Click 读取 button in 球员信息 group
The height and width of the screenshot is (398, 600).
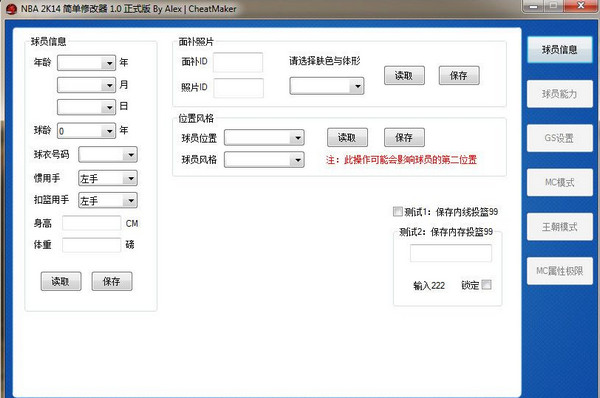point(61,281)
